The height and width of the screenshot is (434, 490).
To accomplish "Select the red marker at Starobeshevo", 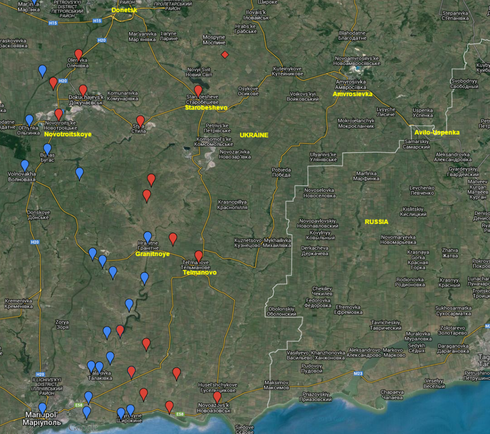I will click(x=198, y=91).
